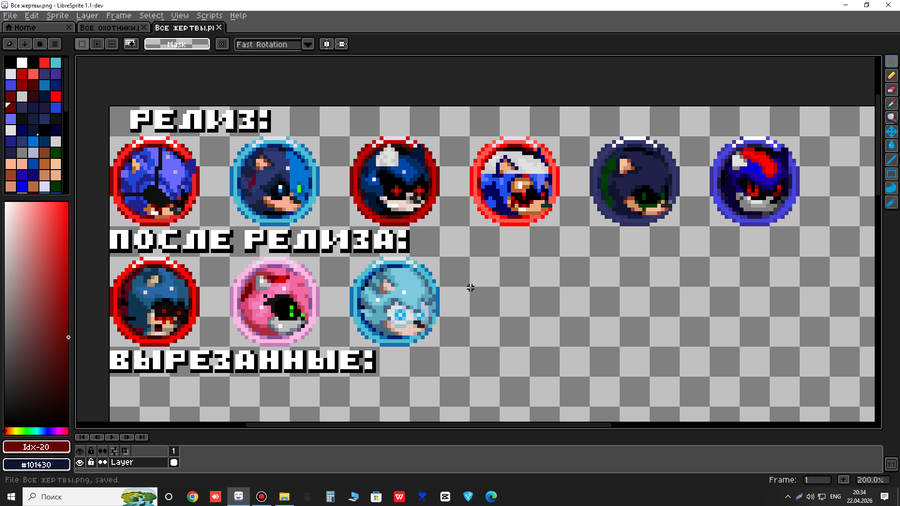The width and height of the screenshot is (900, 506).
Task: Go to first frame button
Action: pos(82,437)
